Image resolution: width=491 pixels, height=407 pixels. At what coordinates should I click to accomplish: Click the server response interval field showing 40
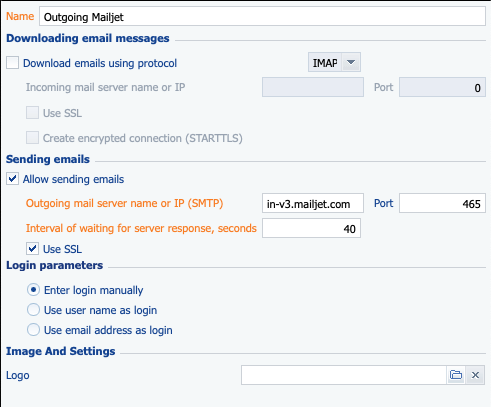click(x=311, y=228)
